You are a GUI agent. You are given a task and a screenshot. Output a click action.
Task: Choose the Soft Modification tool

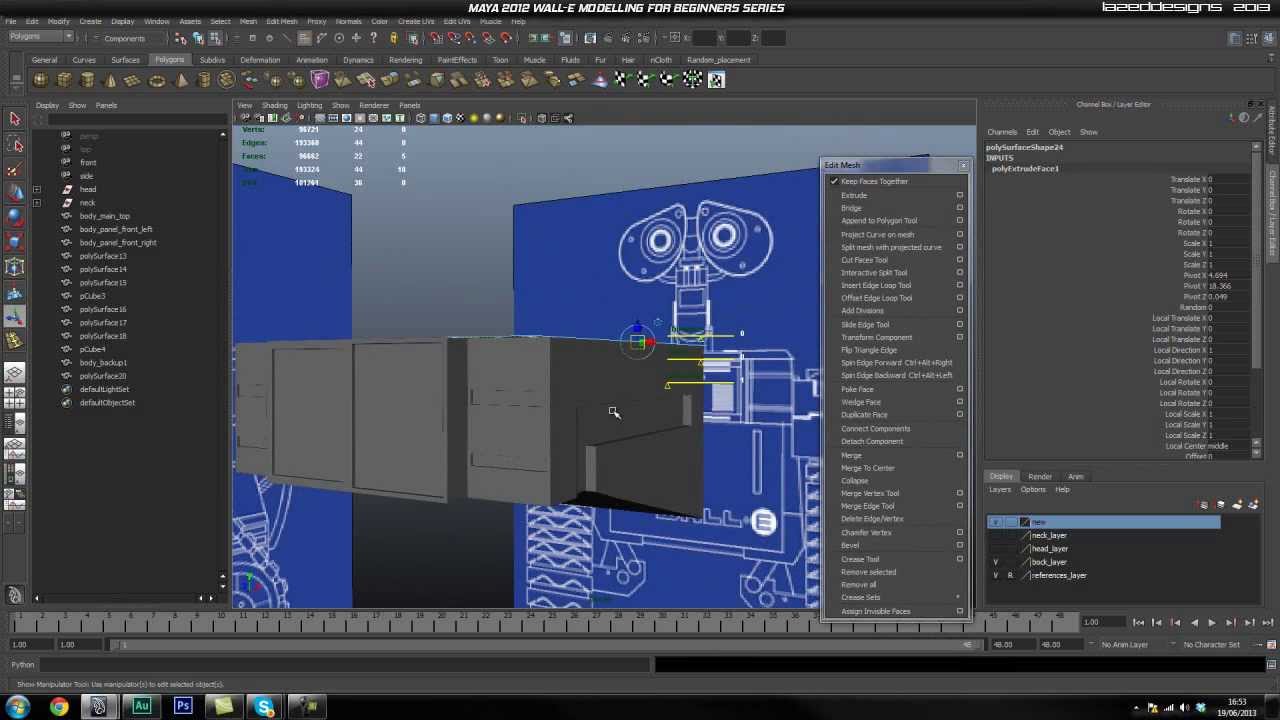[x=15, y=293]
